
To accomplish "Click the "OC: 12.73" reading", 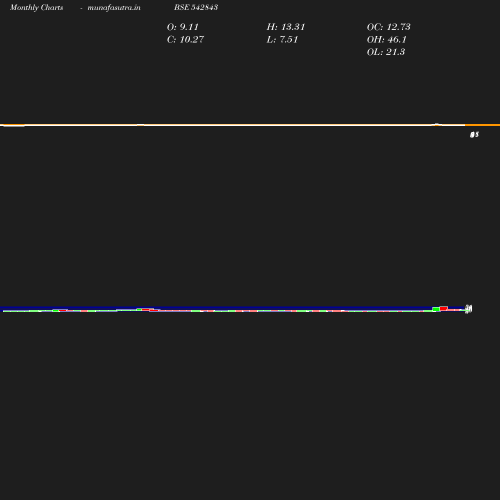I will point(389,27).
